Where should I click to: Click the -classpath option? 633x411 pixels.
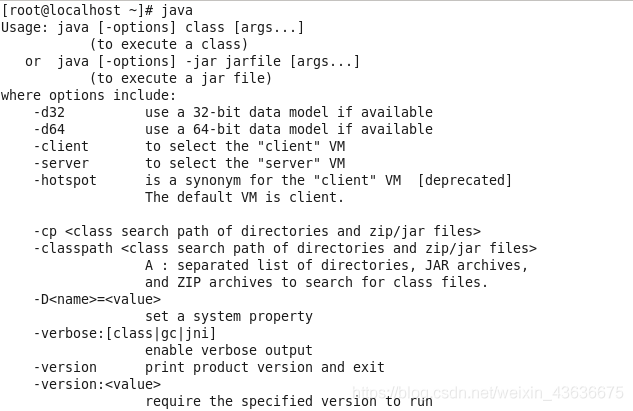pos(72,248)
